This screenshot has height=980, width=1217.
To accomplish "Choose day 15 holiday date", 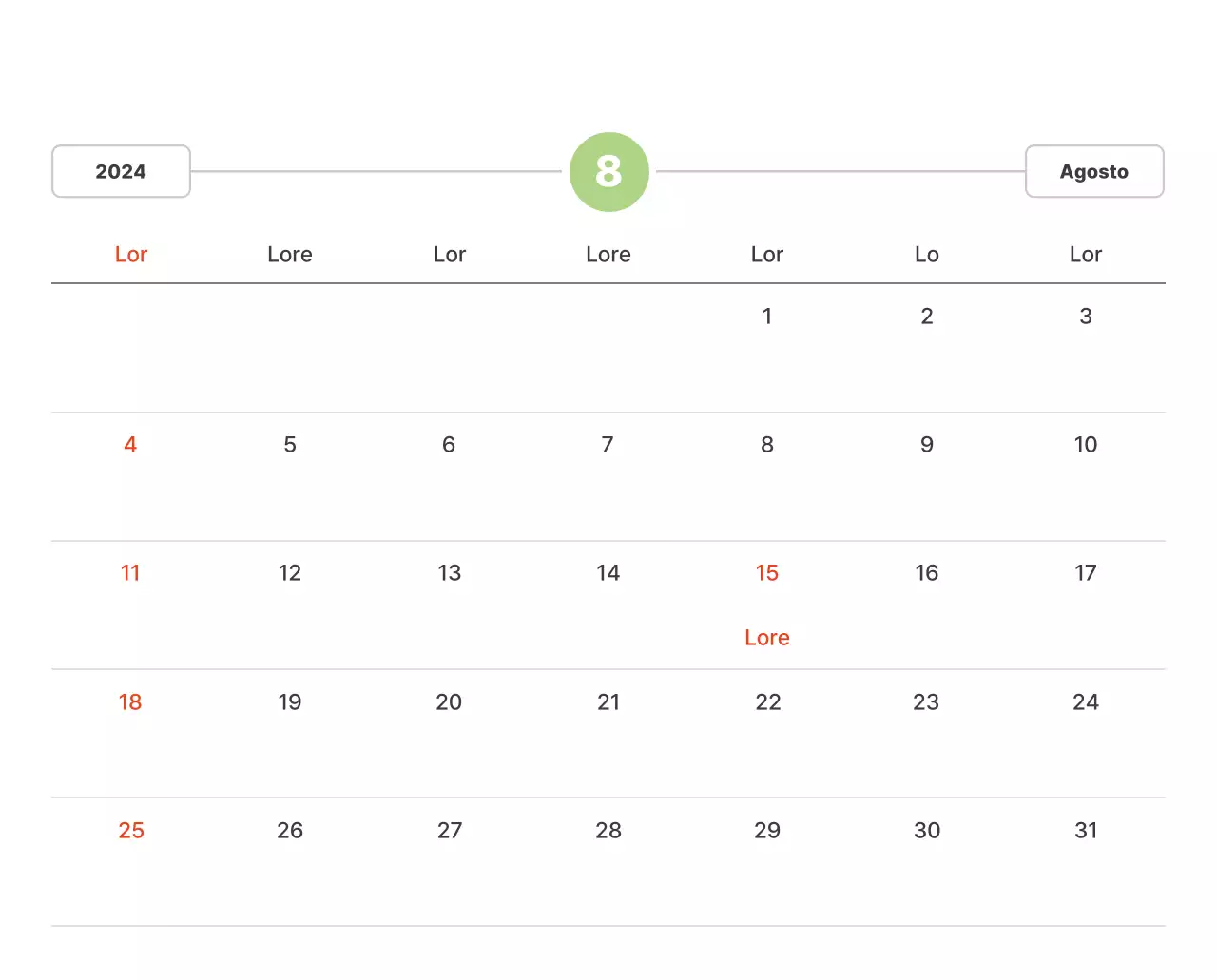I will point(767,573).
